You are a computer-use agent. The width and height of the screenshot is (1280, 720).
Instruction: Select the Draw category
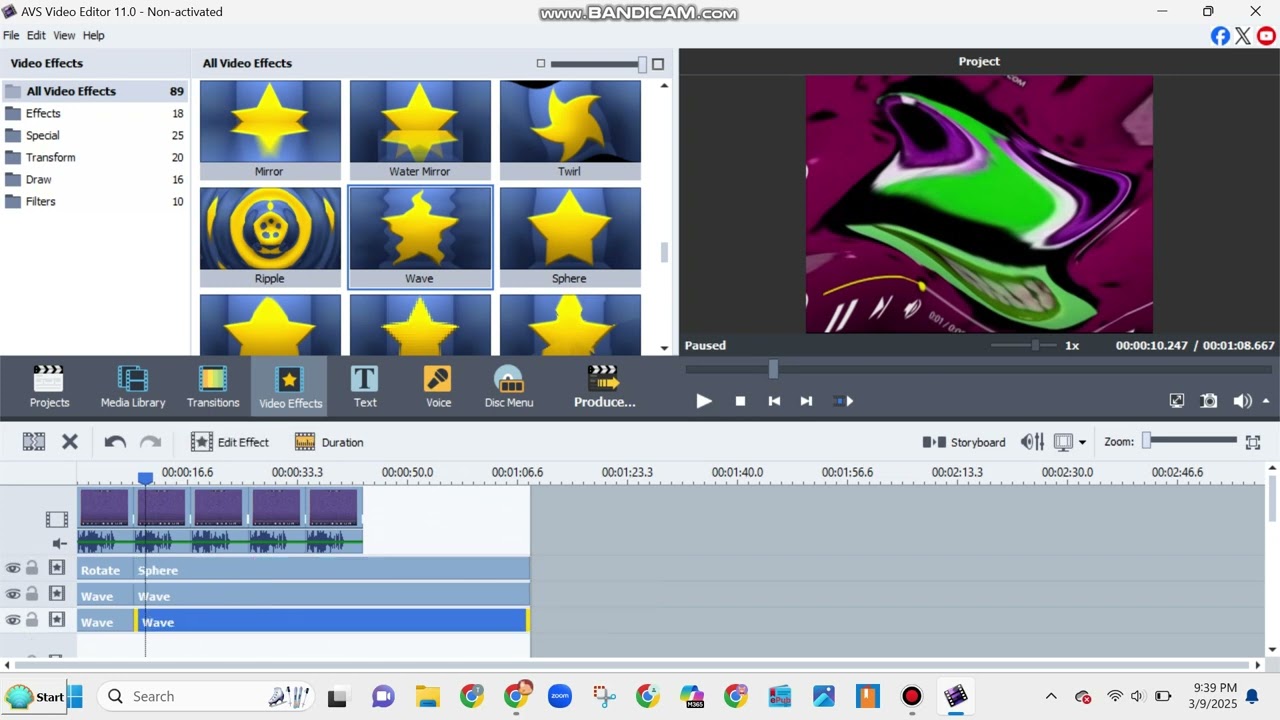click(x=94, y=179)
